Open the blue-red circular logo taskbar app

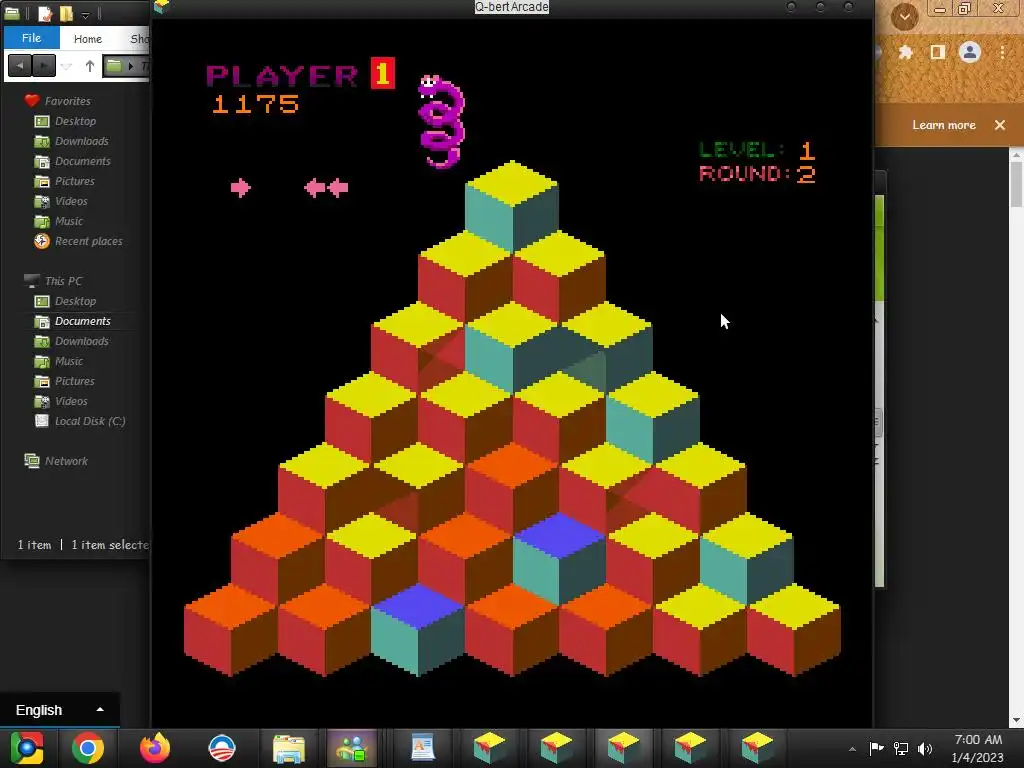(x=221, y=748)
